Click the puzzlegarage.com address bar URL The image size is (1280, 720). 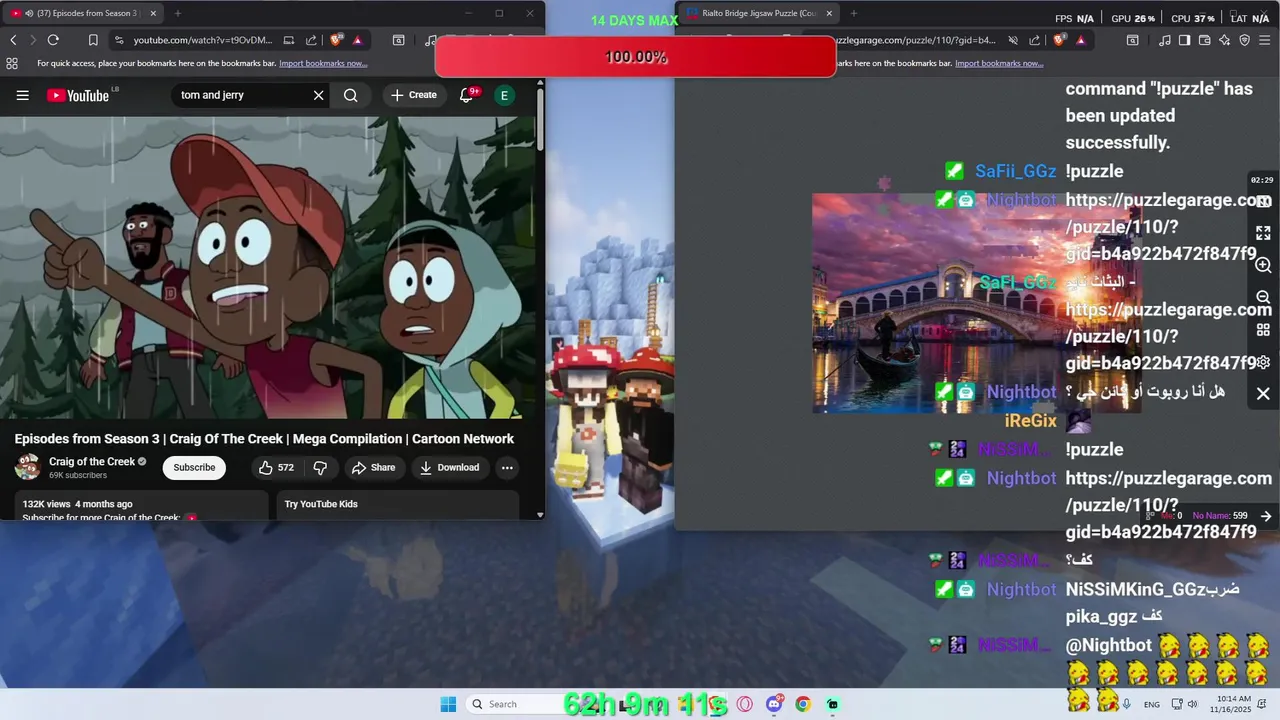[916, 40]
